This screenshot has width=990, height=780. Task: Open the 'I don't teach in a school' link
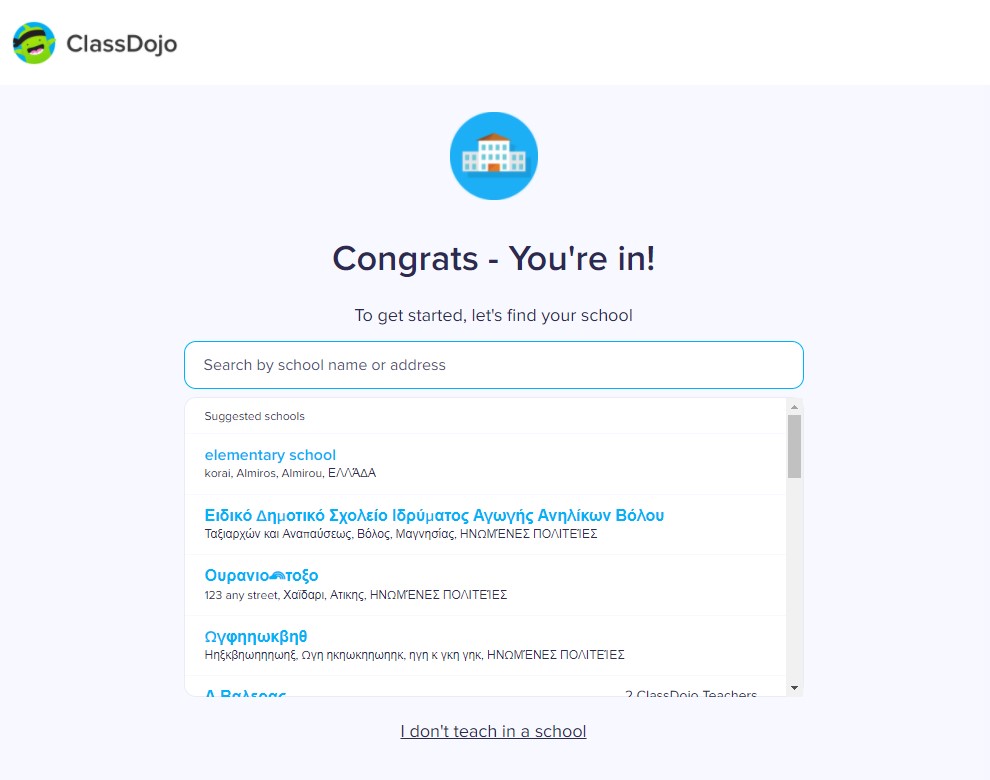[x=493, y=731]
